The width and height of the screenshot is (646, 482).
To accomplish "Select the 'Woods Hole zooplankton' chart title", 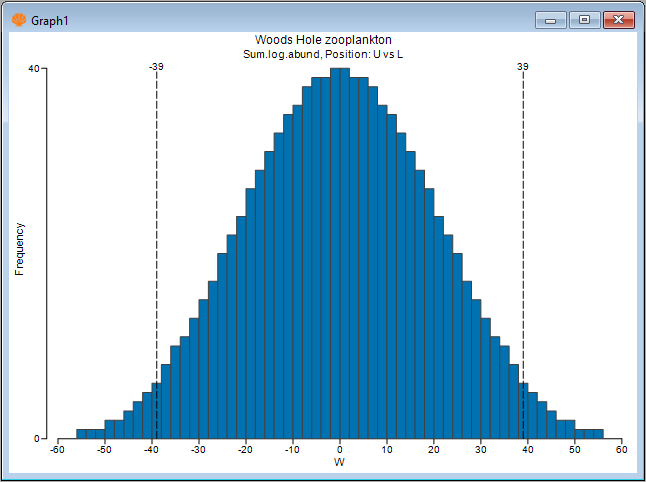I will pyautogui.click(x=330, y=40).
